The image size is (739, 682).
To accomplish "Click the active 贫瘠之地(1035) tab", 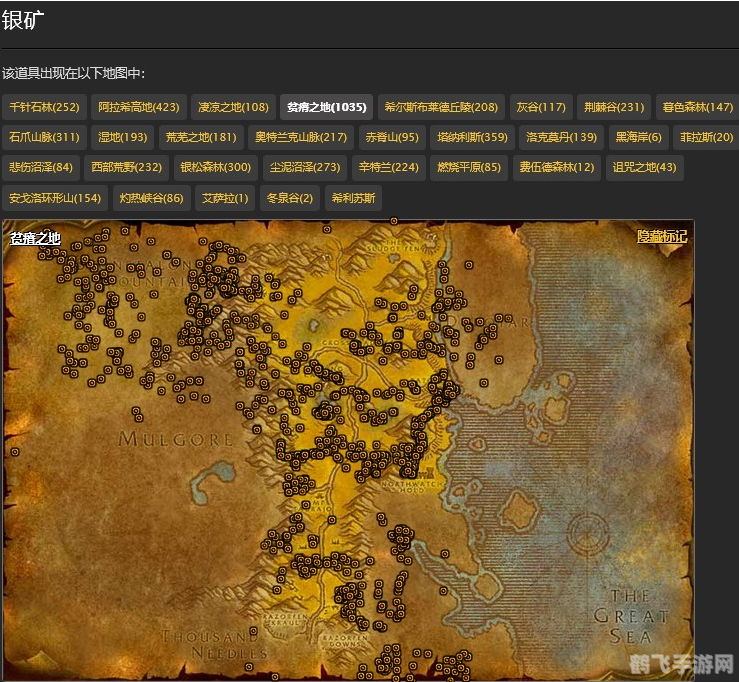I will (x=326, y=107).
